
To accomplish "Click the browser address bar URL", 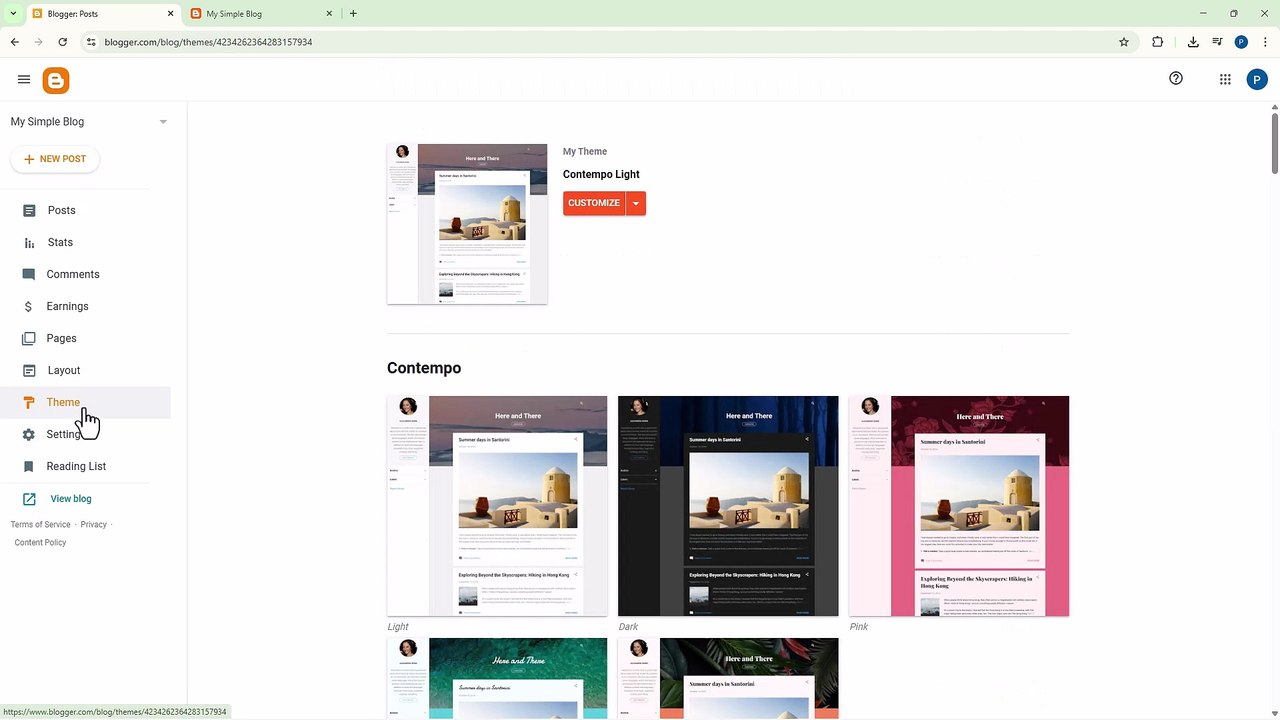I will coord(208,42).
